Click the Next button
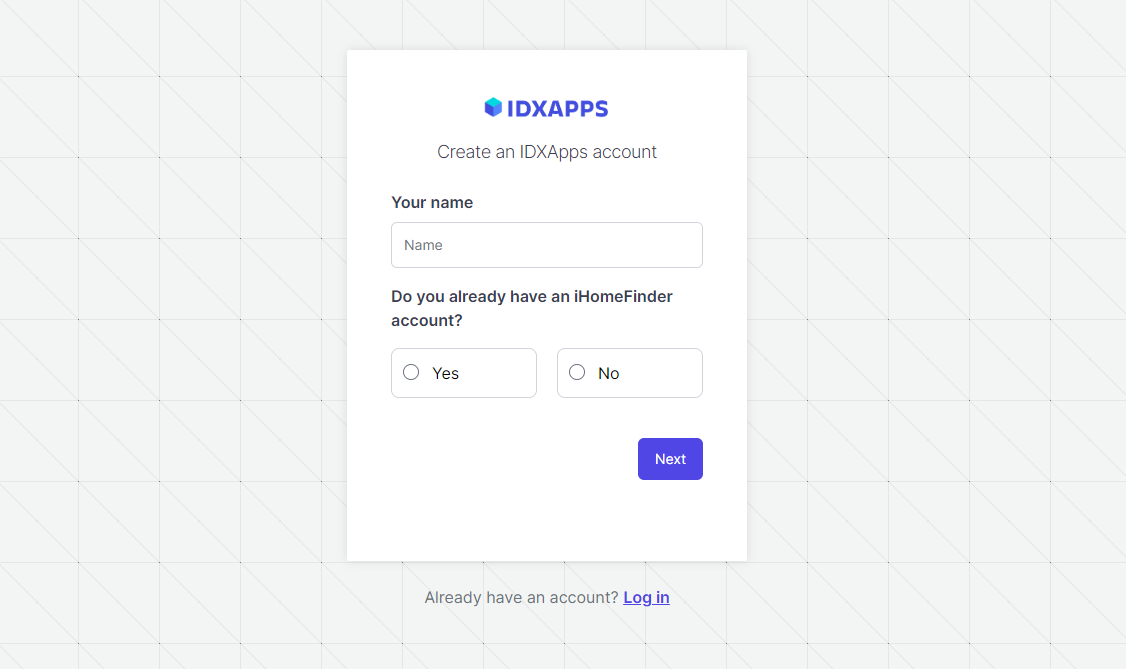 tap(670, 458)
